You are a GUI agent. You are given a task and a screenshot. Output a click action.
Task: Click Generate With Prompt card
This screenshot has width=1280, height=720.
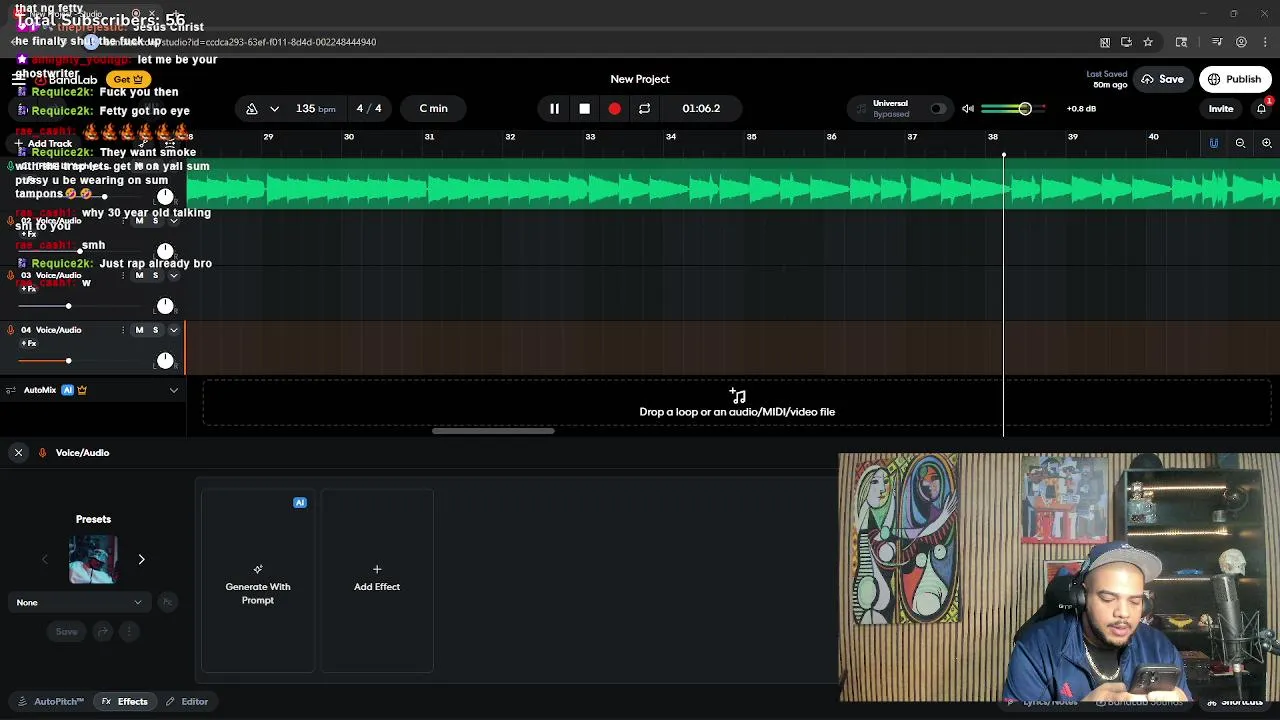pyautogui.click(x=257, y=581)
